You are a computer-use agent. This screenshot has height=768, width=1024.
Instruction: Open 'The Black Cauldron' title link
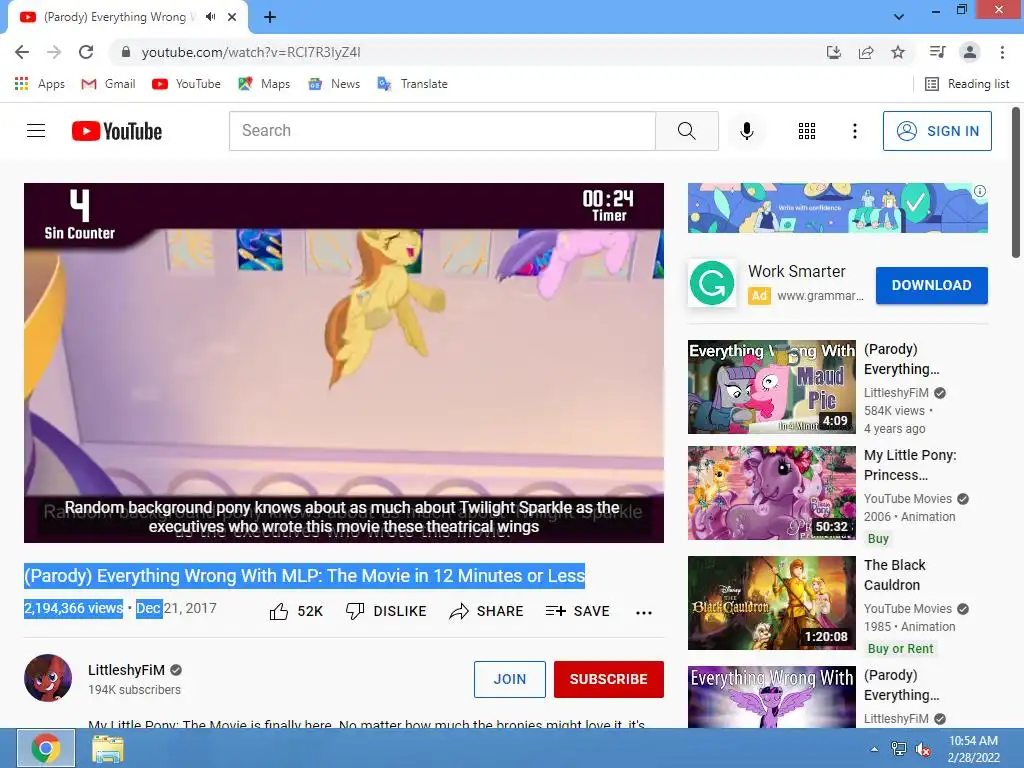click(x=895, y=575)
